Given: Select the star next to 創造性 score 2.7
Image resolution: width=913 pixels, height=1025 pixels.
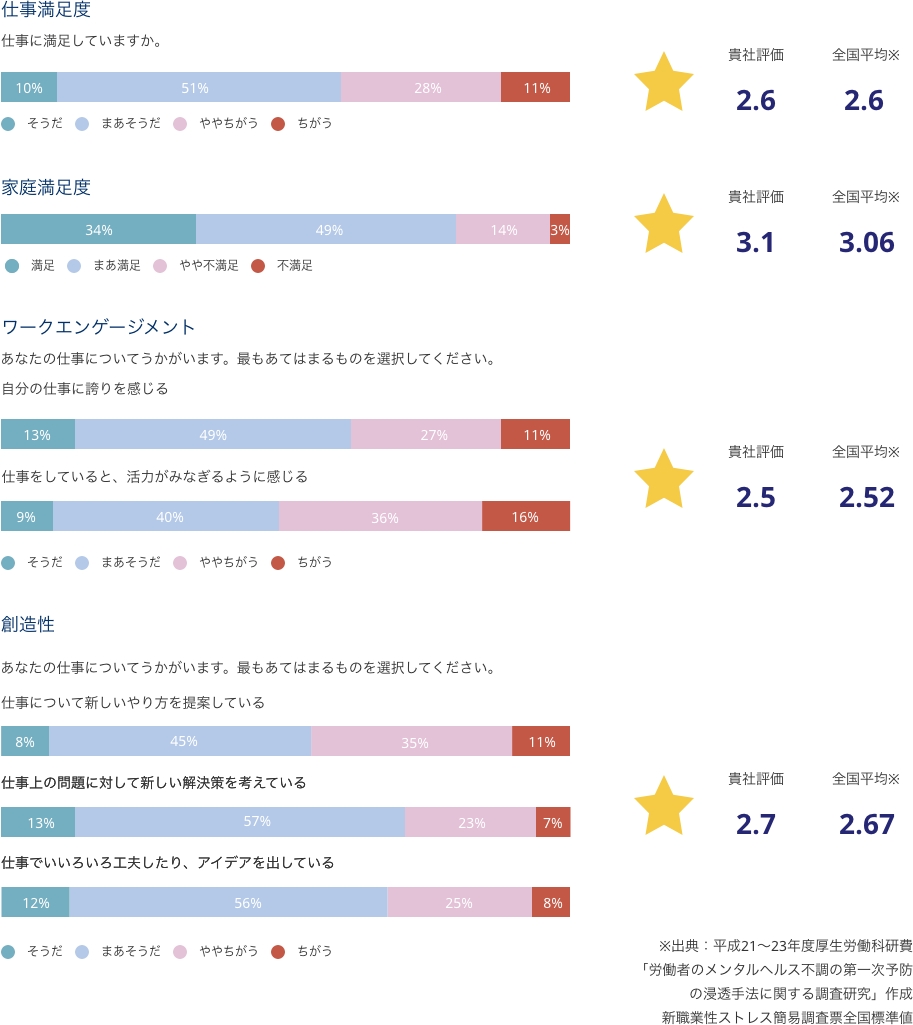Looking at the screenshot, I should tap(663, 806).
